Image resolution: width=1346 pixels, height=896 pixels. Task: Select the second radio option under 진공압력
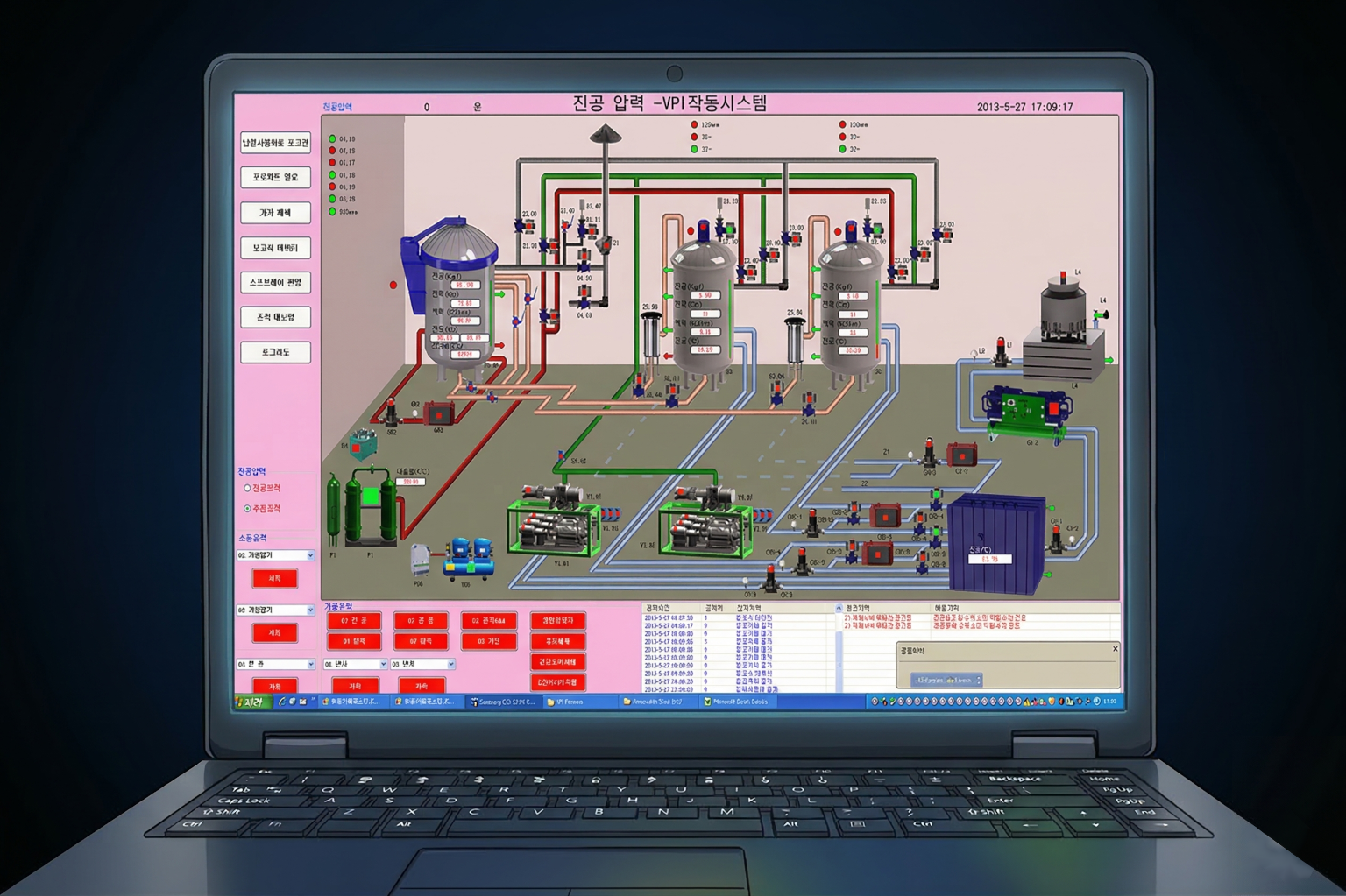click(248, 508)
